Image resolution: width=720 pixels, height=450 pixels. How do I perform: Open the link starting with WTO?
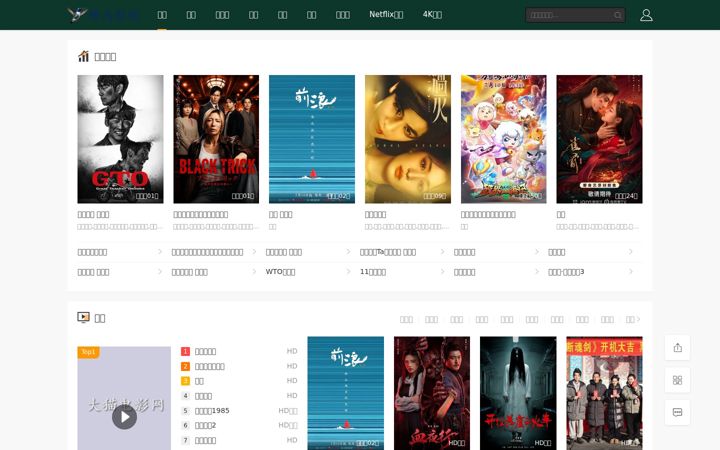[x=281, y=272]
